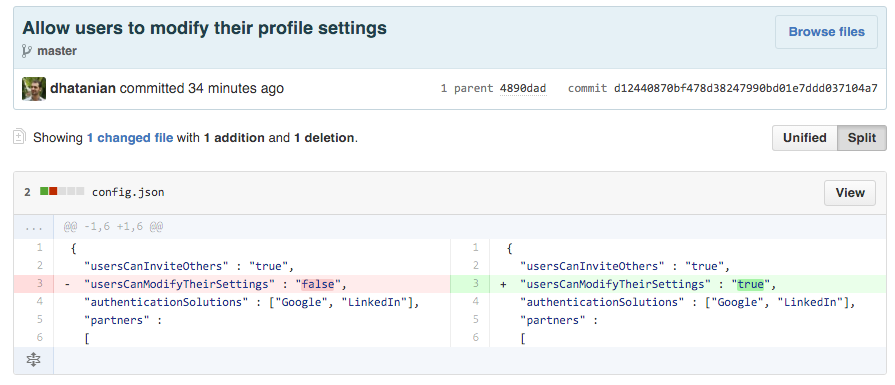This screenshot has width=895, height=385.
Task: Expand the diff context icon below line 6
Action: pyautogui.click(x=33, y=359)
